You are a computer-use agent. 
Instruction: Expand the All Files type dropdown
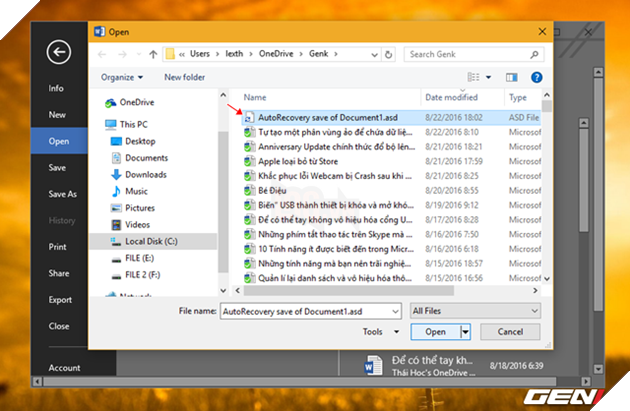tap(475, 311)
